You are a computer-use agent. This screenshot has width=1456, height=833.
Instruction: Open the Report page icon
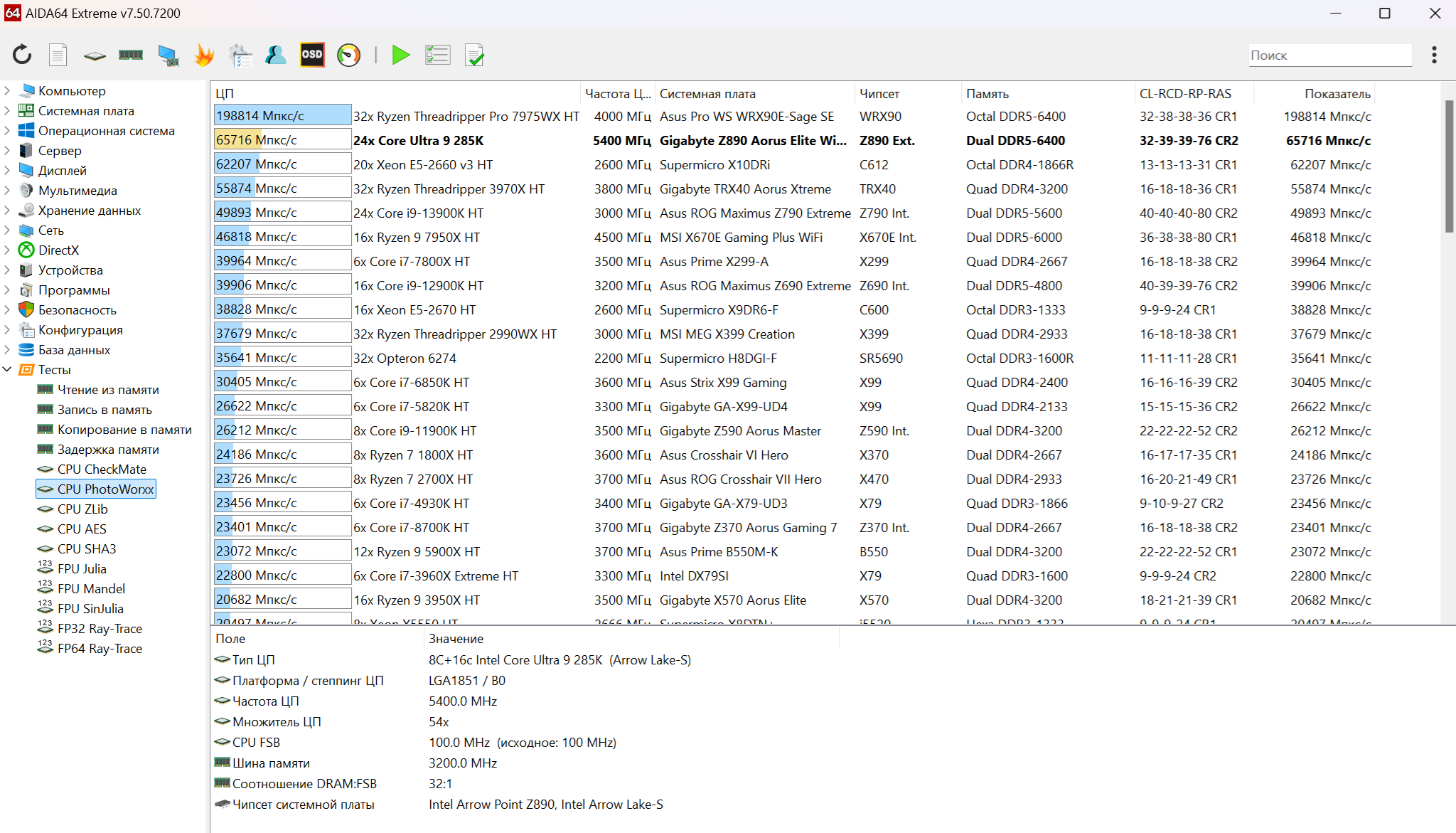pos(58,55)
